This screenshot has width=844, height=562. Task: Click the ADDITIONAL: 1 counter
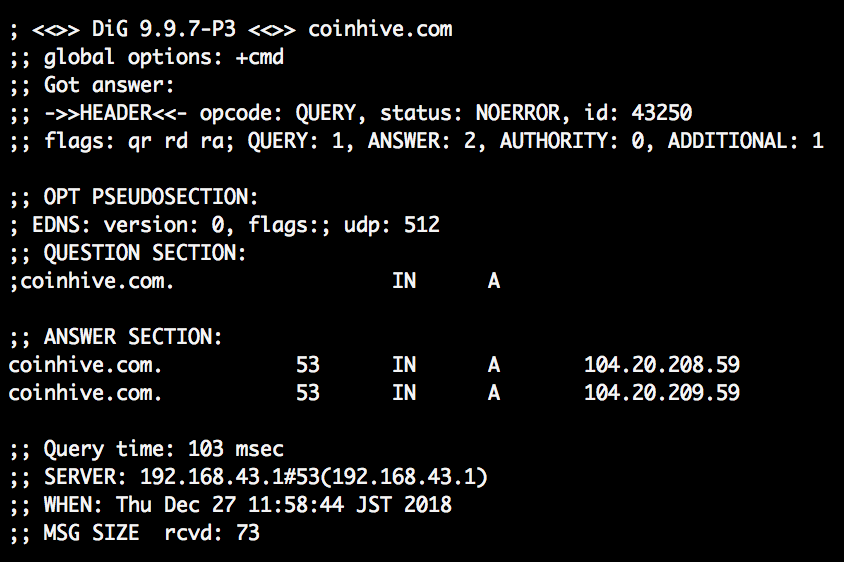click(745, 141)
